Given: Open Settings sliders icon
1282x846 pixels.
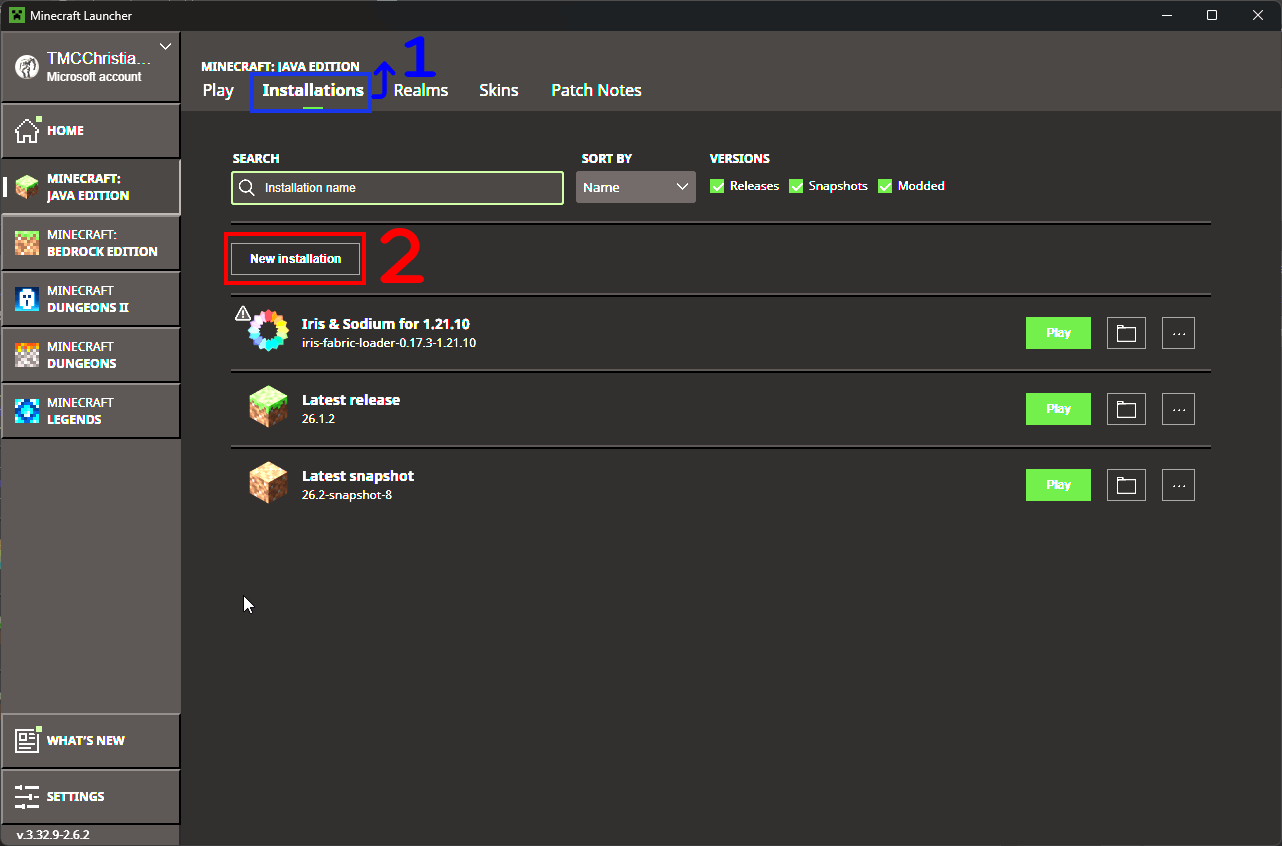Looking at the screenshot, I should pyautogui.click(x=27, y=797).
